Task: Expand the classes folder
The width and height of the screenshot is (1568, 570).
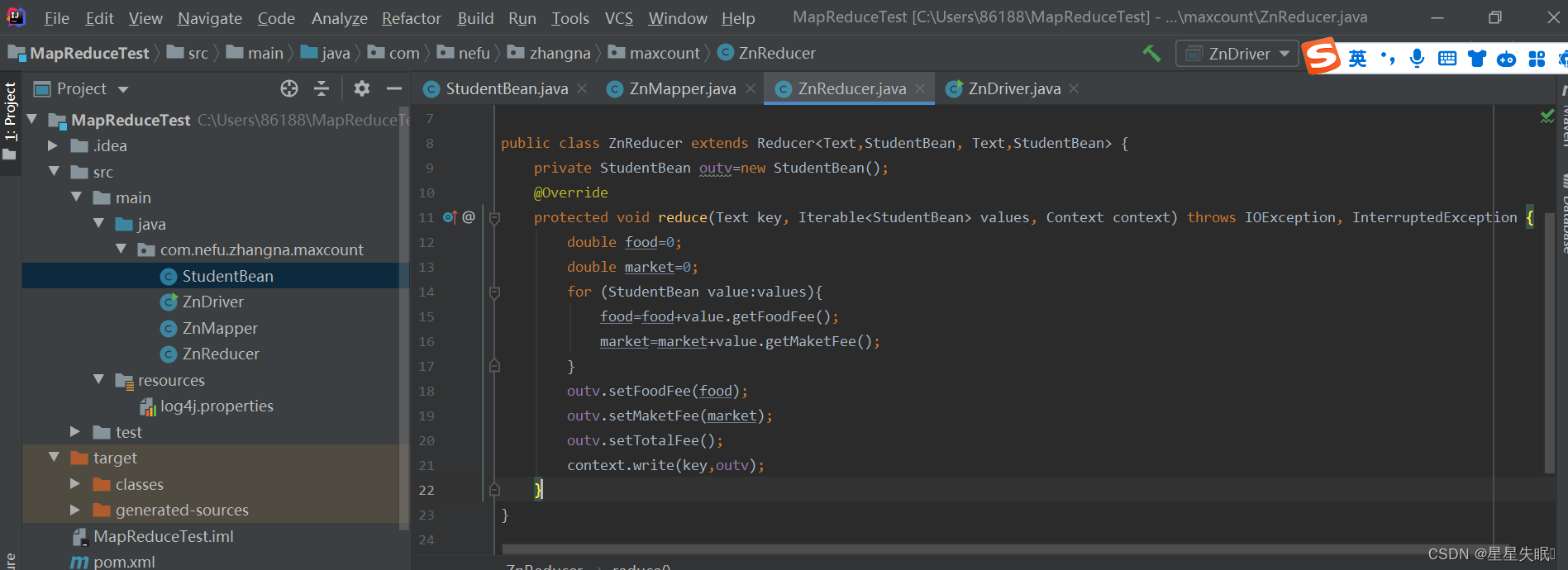Action: coord(75,484)
